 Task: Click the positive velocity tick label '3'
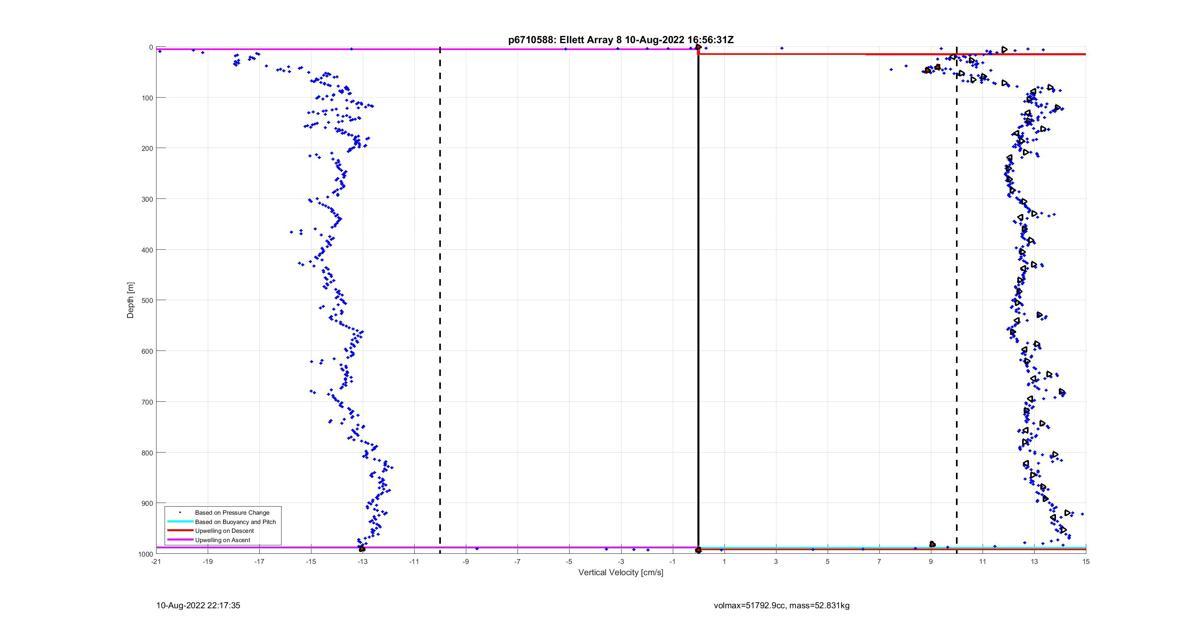pyautogui.click(x=776, y=562)
